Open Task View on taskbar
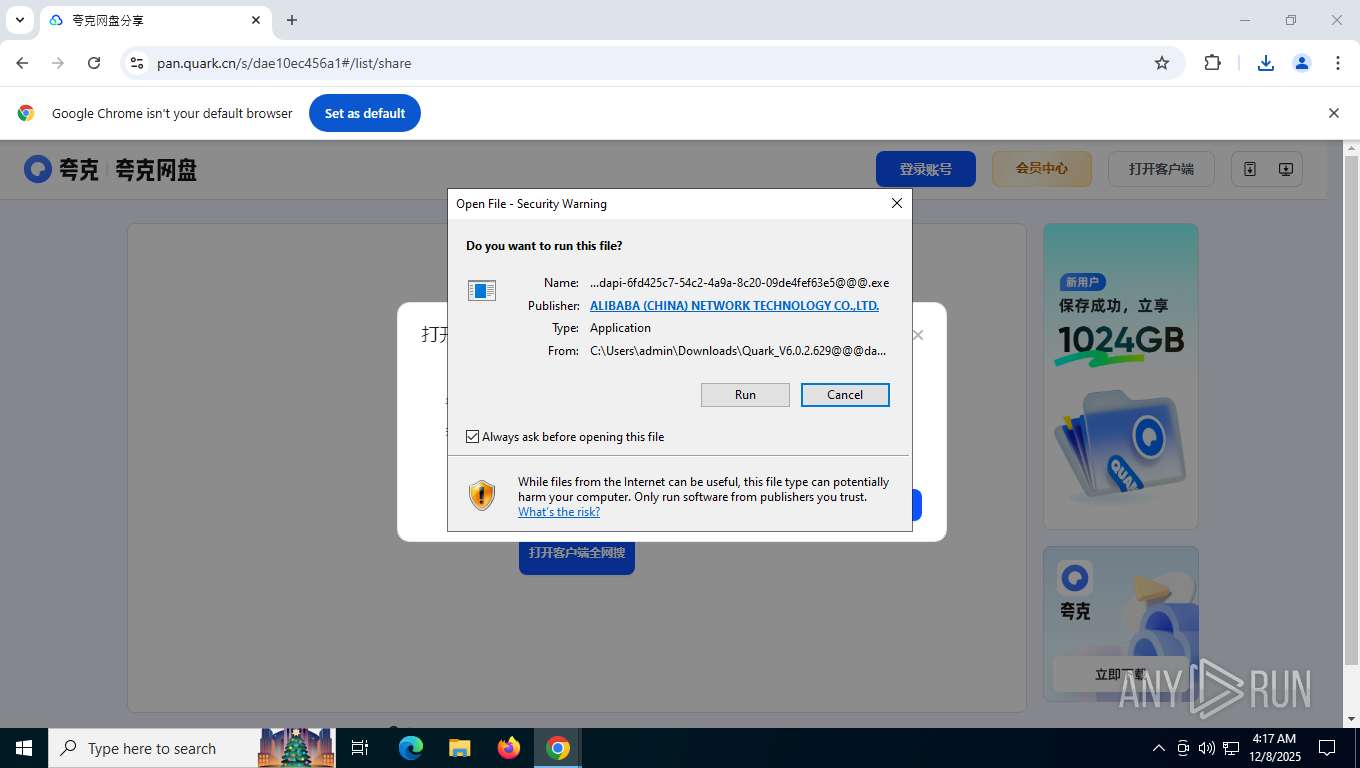 pos(360,748)
